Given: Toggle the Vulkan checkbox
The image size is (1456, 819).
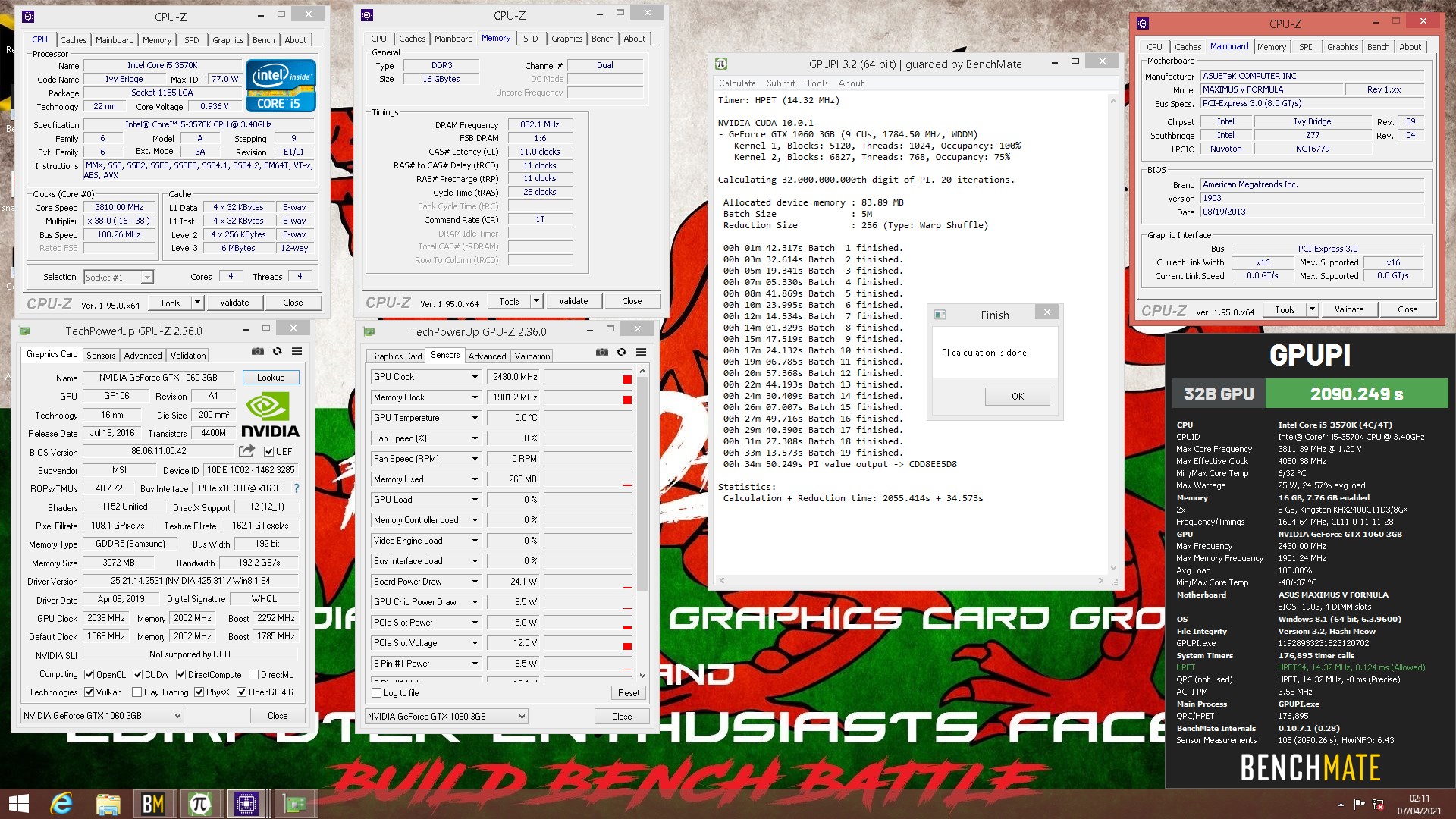Looking at the screenshot, I should pos(89,692).
